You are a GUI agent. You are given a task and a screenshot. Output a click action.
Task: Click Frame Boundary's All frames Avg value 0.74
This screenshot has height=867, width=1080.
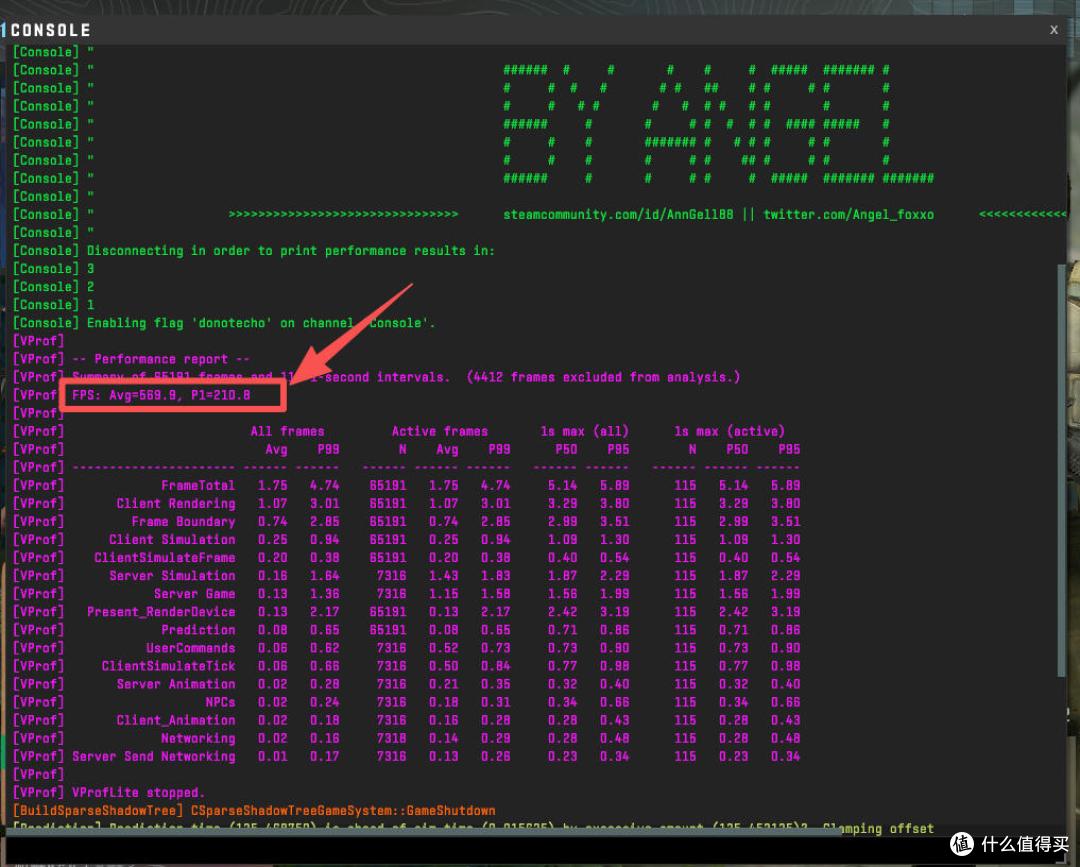[x=273, y=521]
